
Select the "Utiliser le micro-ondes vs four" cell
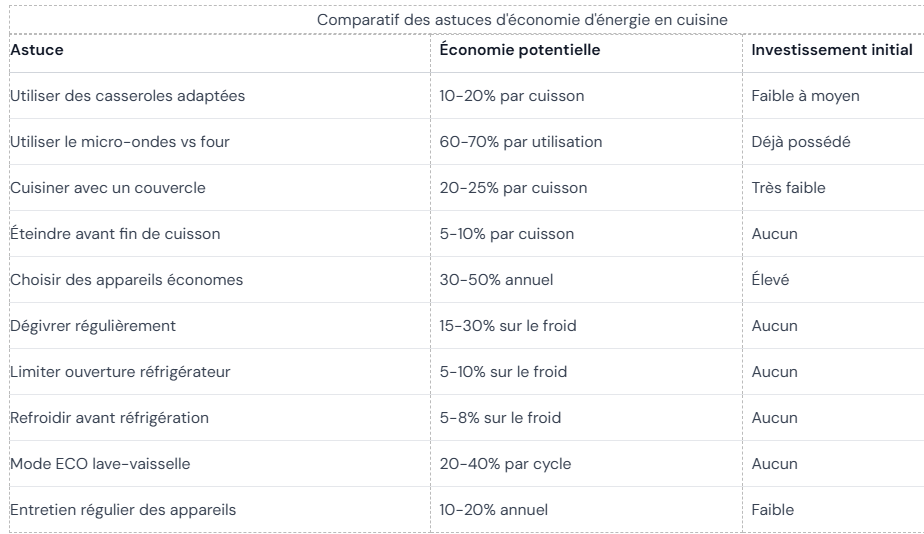(x=120, y=142)
